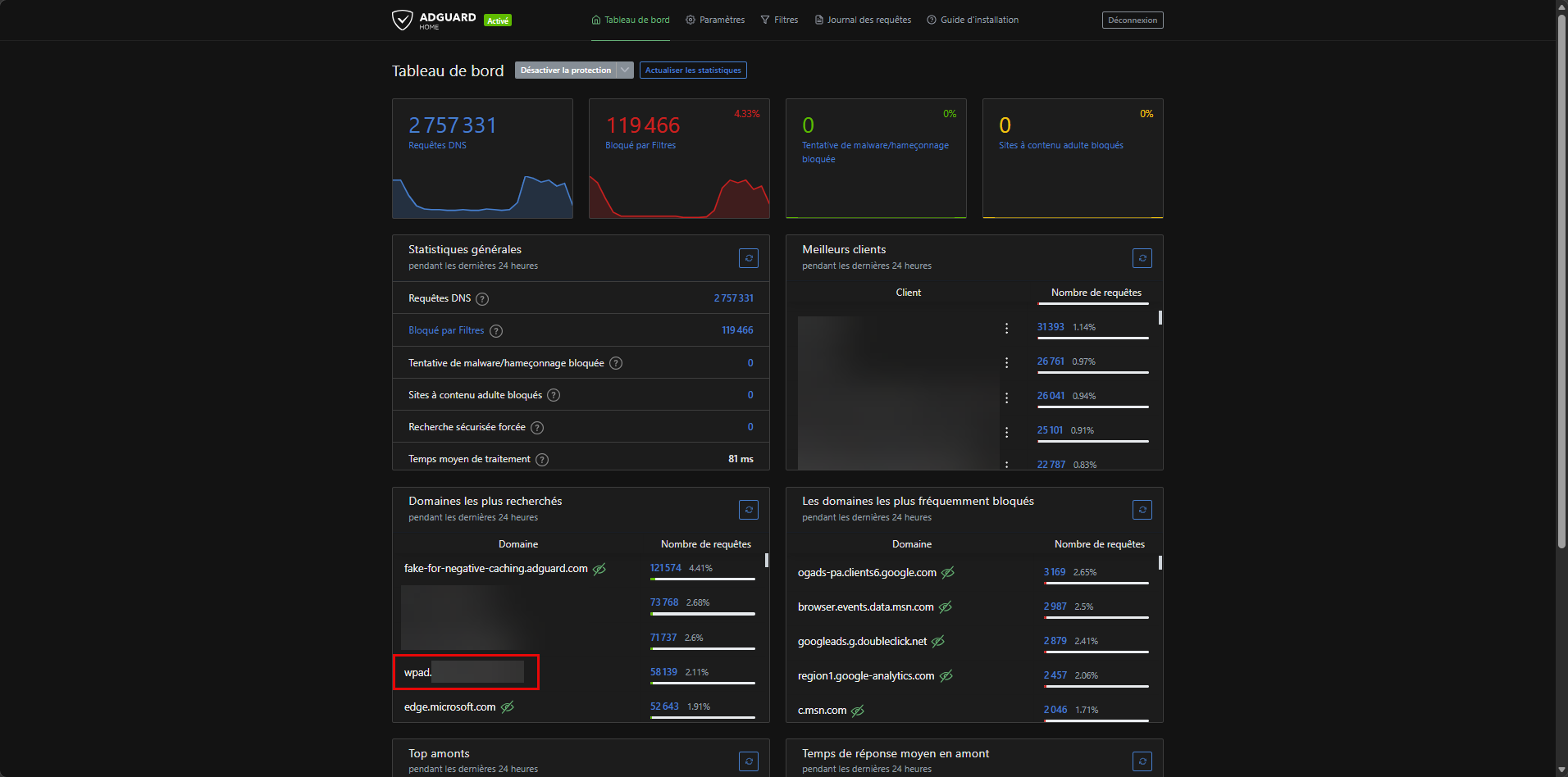
Task: Go to Journal des requêtes
Action: click(x=863, y=20)
